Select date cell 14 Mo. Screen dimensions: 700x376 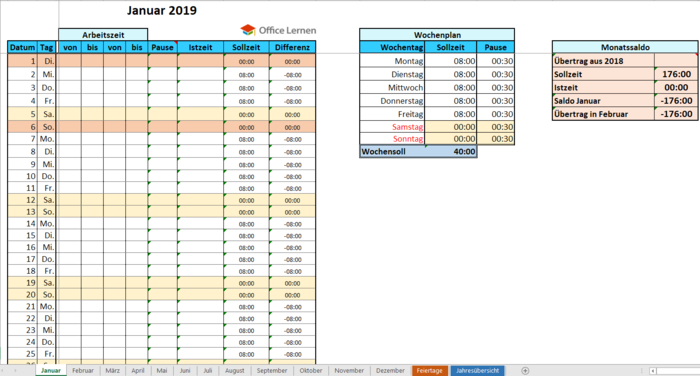[22, 224]
